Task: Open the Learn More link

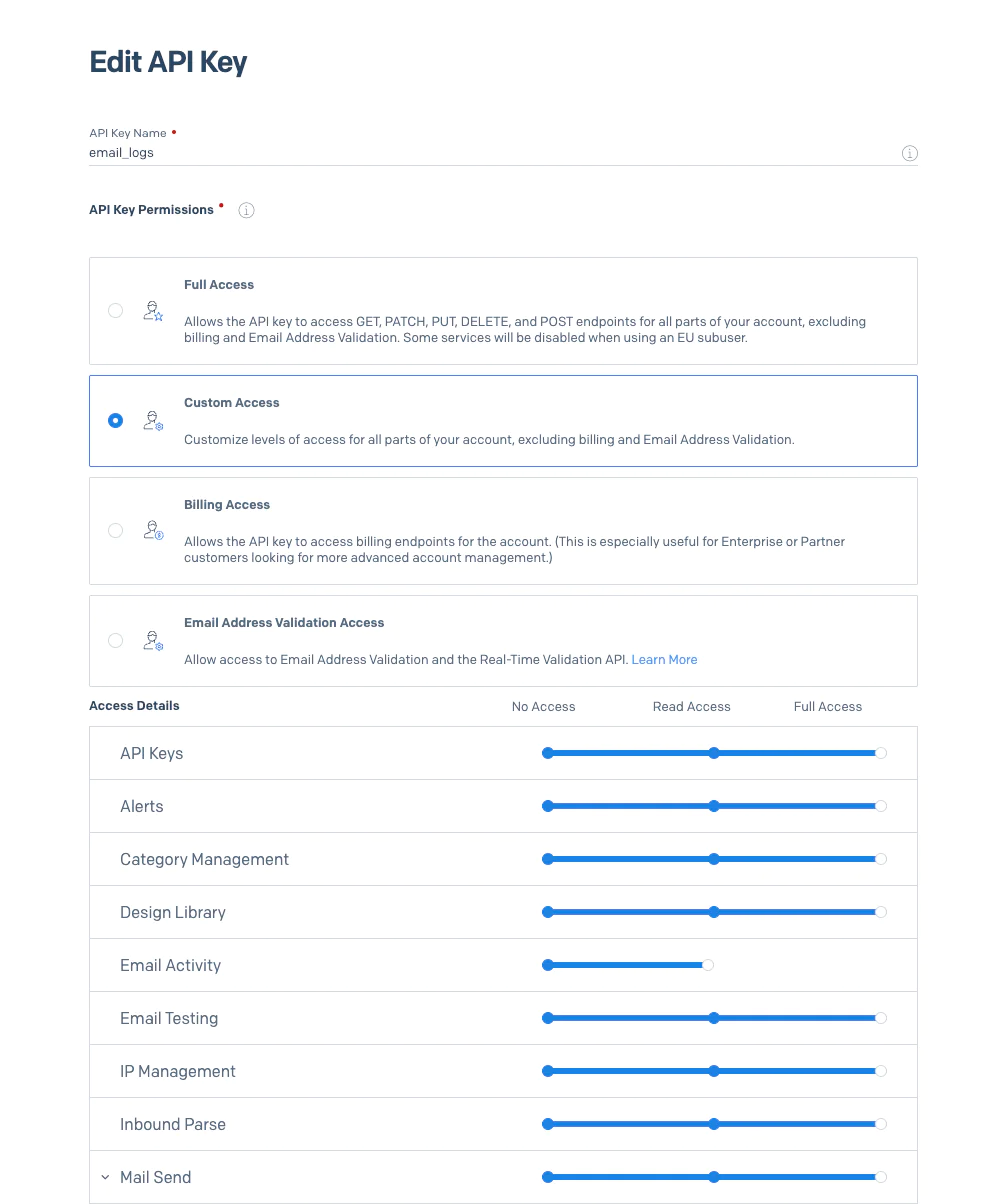Action: click(664, 660)
